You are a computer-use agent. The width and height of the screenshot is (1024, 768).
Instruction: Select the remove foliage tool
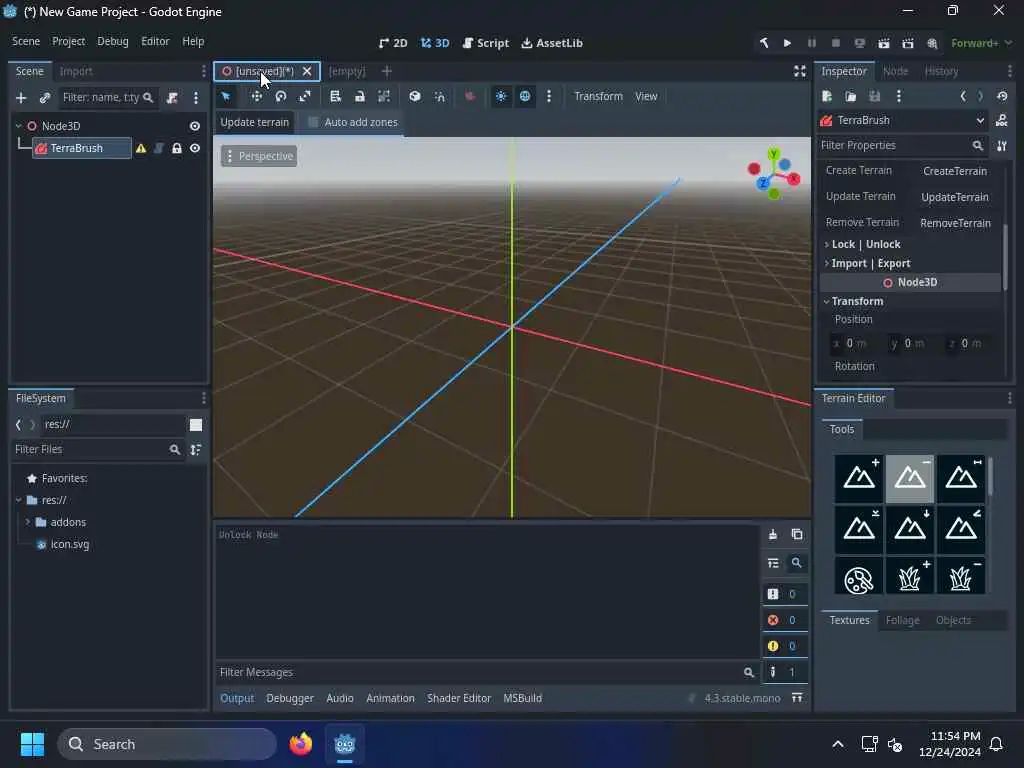coord(961,577)
